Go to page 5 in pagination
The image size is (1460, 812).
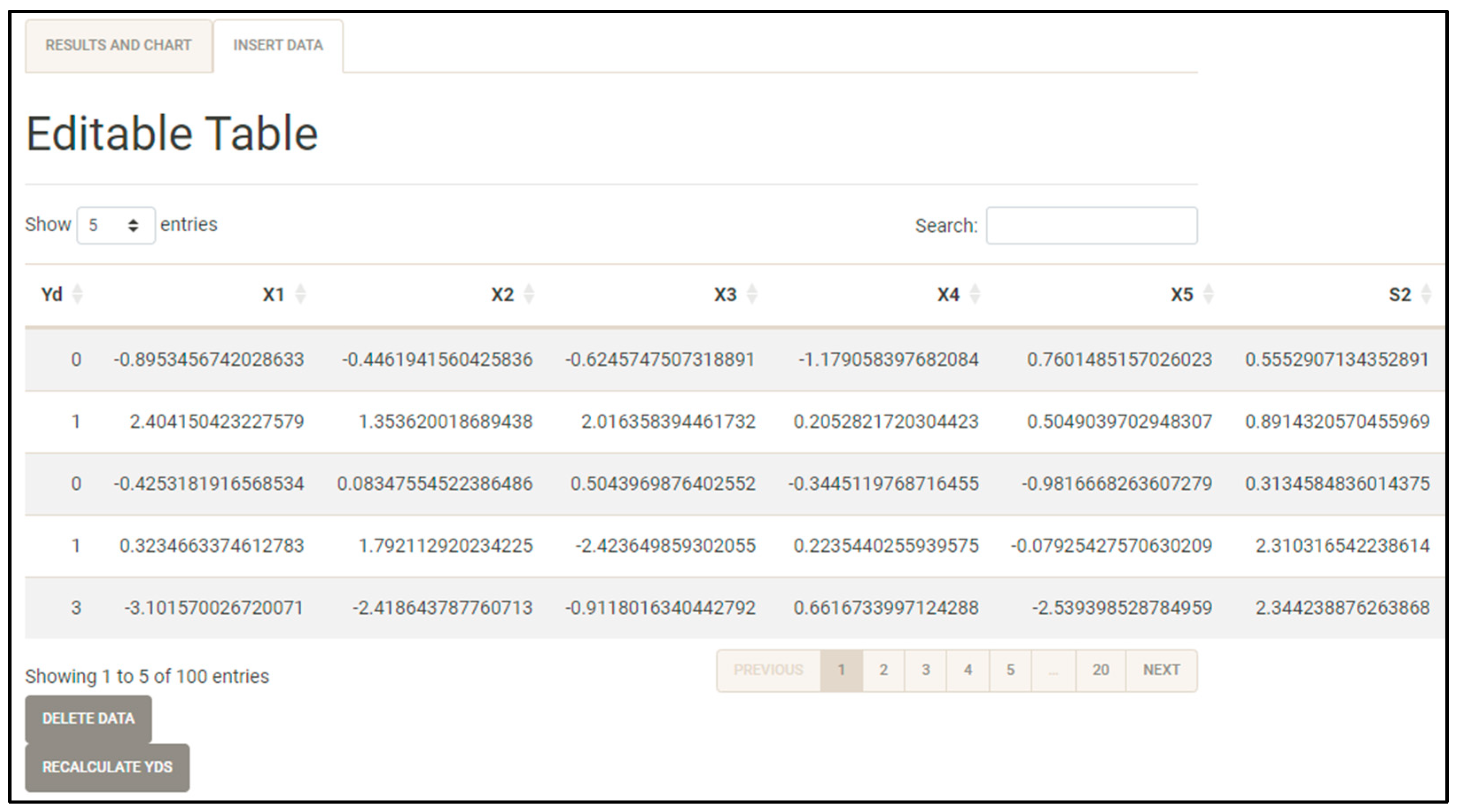(x=1010, y=670)
